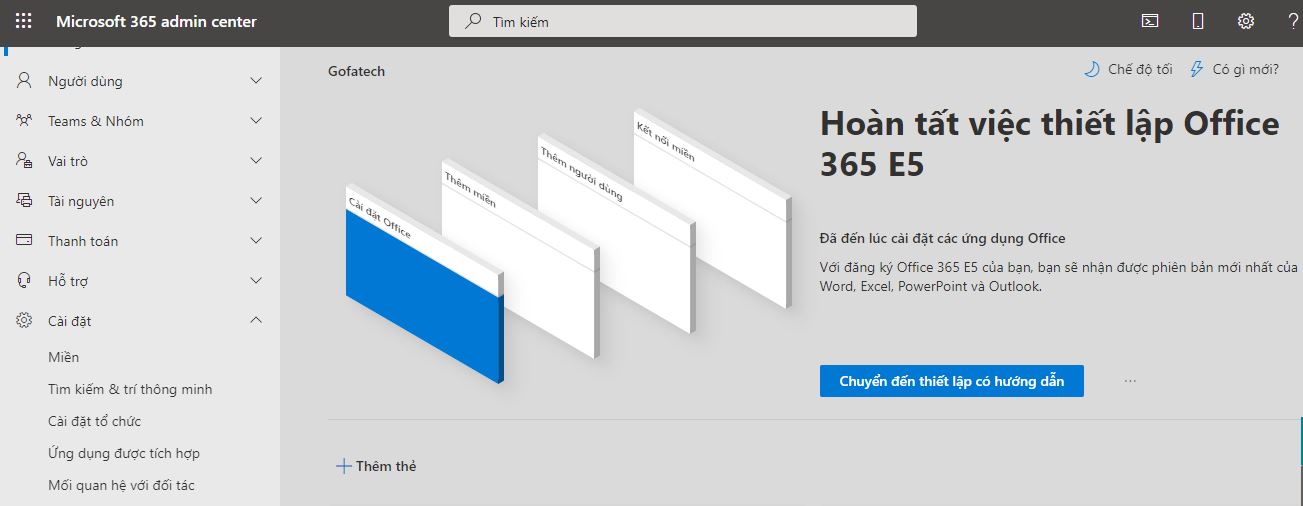The image size is (1303, 506).
Task: Click the Người dùng person icon
Action: point(25,81)
